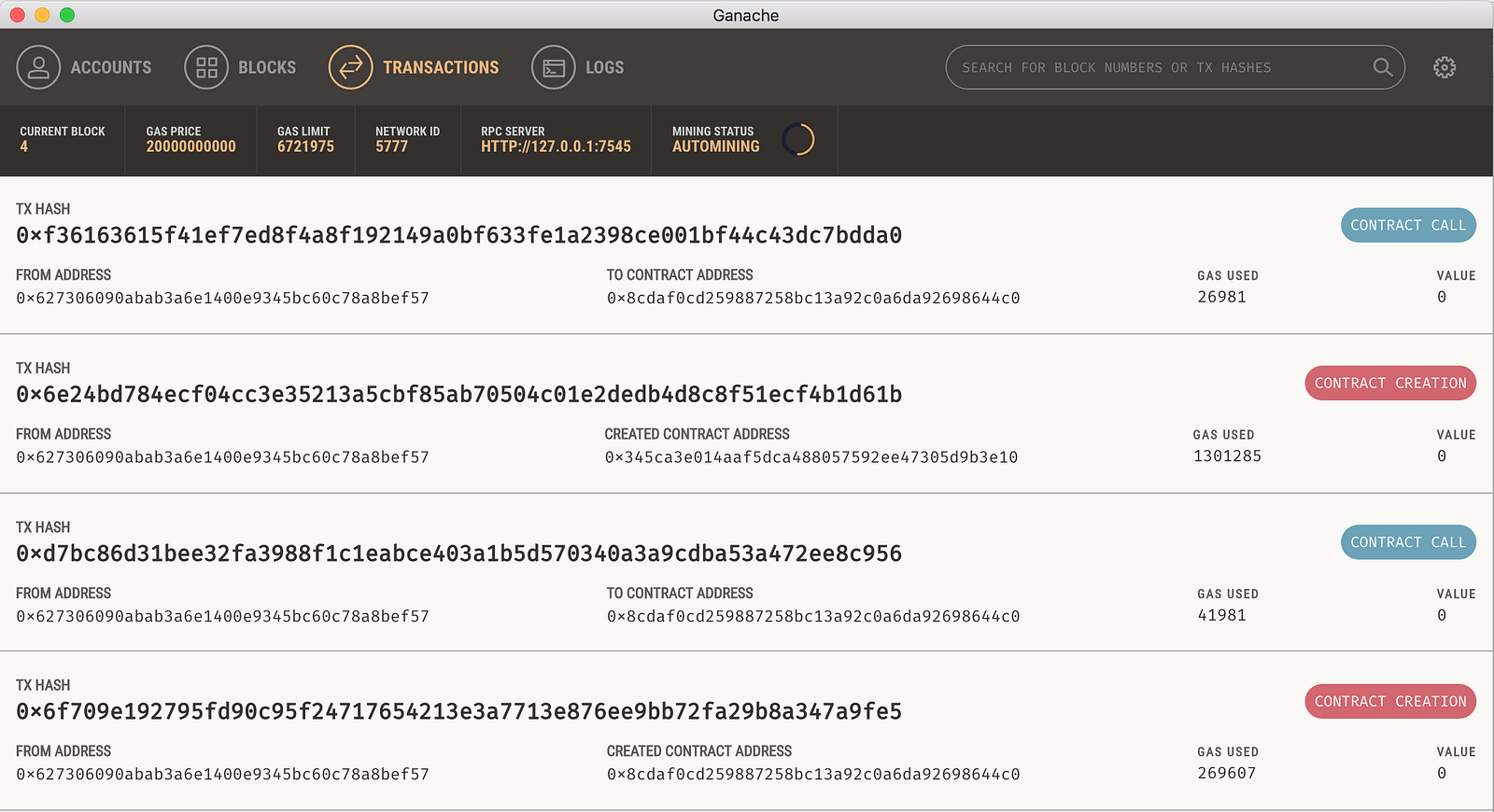Open transaction hash 0x6f709e192795...
The width and height of the screenshot is (1494, 812).
coord(459,712)
